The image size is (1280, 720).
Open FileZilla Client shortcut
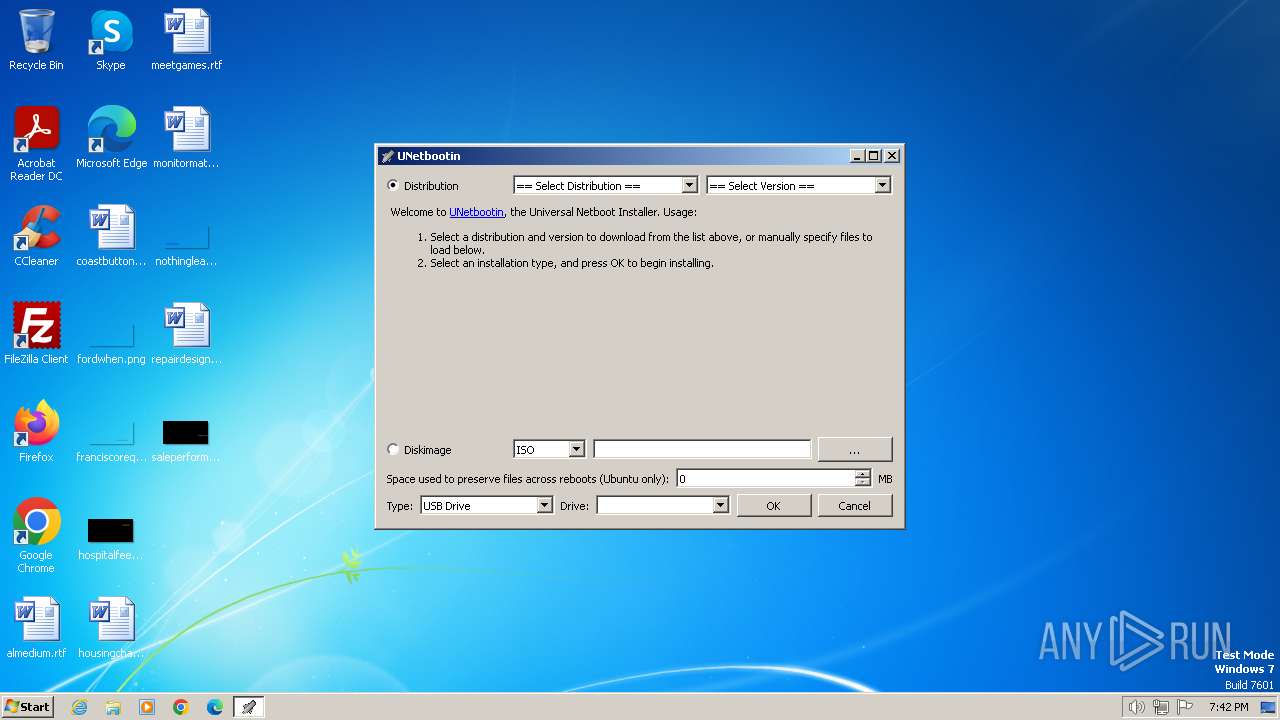tap(36, 334)
